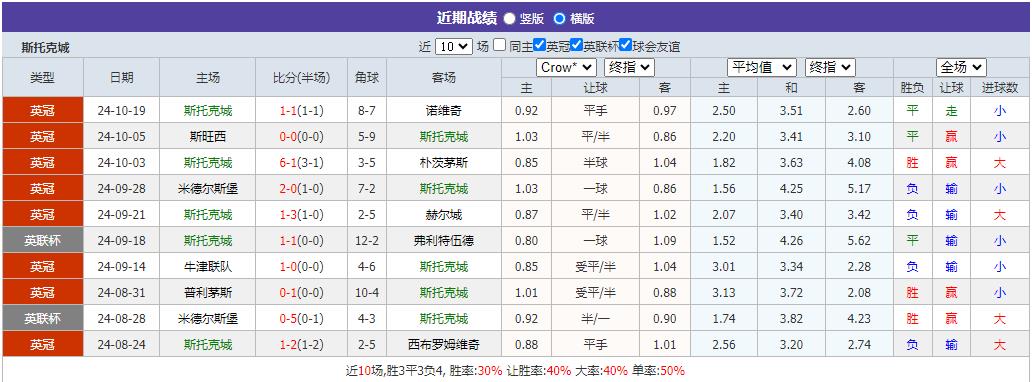Image resolution: width=1032 pixels, height=382 pixels.
Task: Select the 竖版 radio button
Action: 509,18
